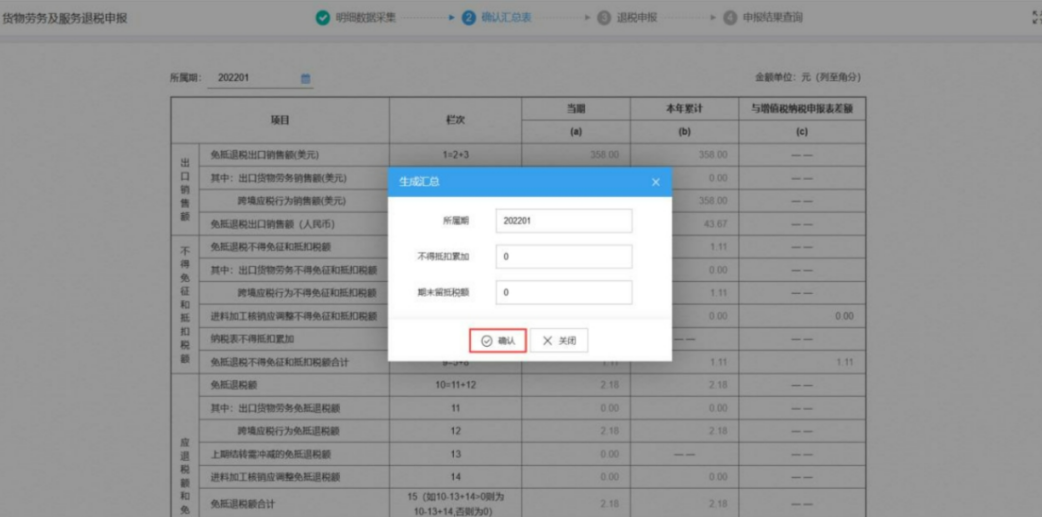Click the 所属期 input inside the 生成汇总 dialog

click(564, 221)
